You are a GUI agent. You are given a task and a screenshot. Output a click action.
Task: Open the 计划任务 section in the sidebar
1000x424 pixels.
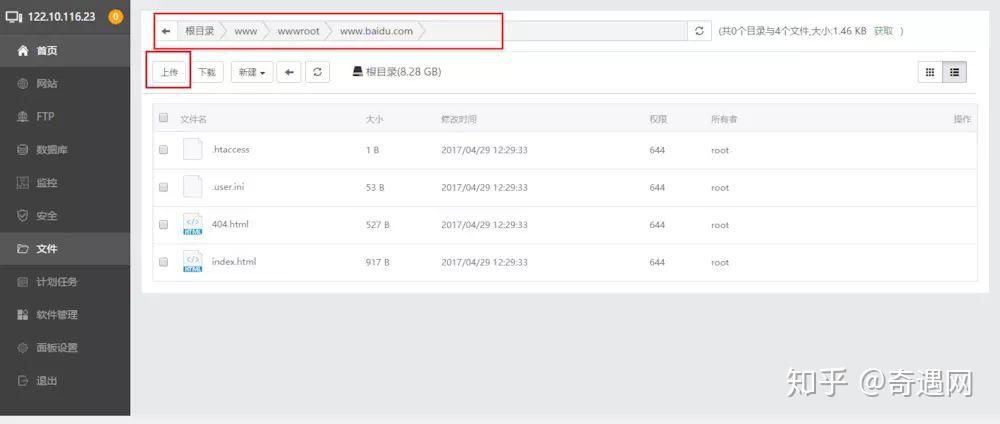point(65,282)
